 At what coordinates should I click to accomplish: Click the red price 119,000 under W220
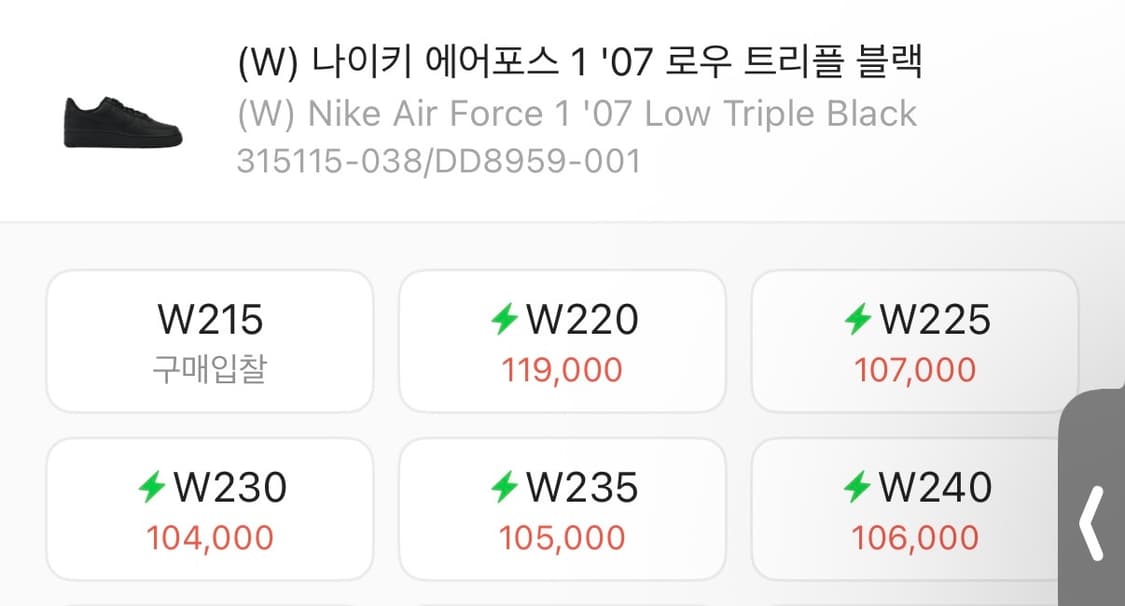(x=561, y=369)
